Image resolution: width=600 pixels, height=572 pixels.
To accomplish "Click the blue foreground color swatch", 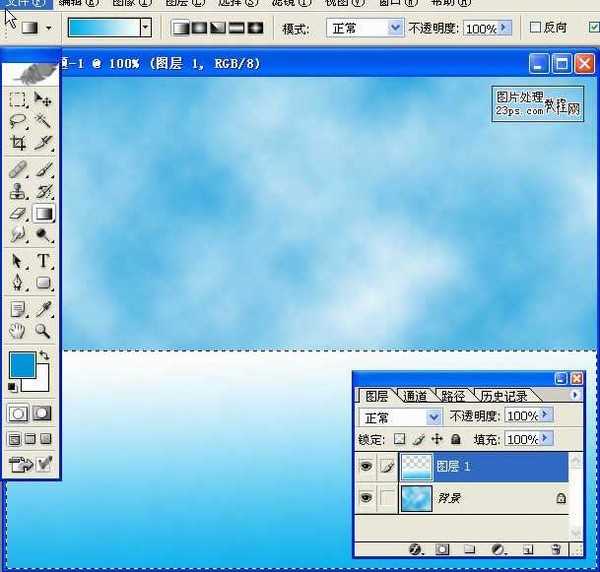I will (20, 364).
